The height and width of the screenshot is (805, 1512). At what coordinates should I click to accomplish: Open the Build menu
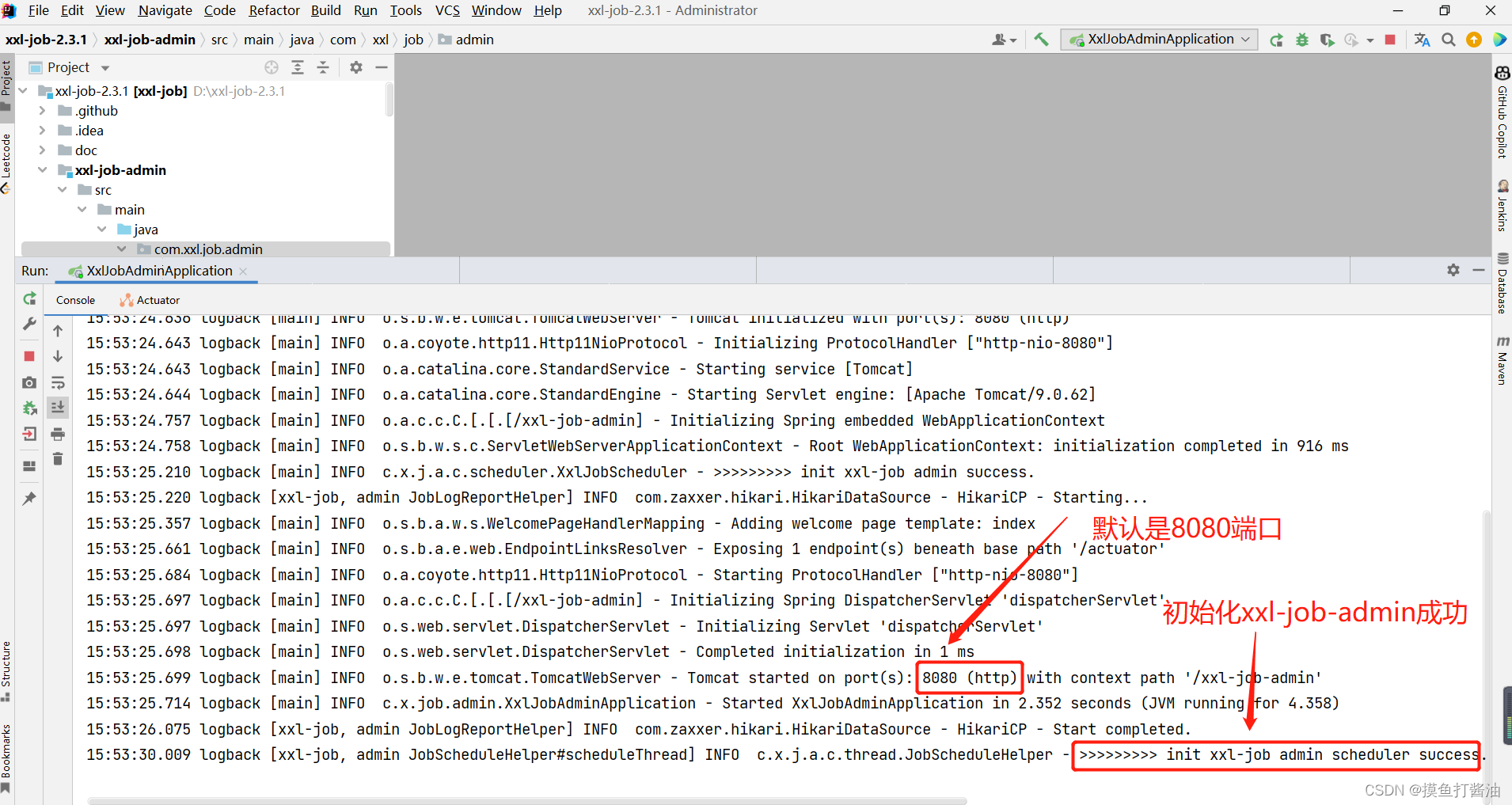[325, 10]
